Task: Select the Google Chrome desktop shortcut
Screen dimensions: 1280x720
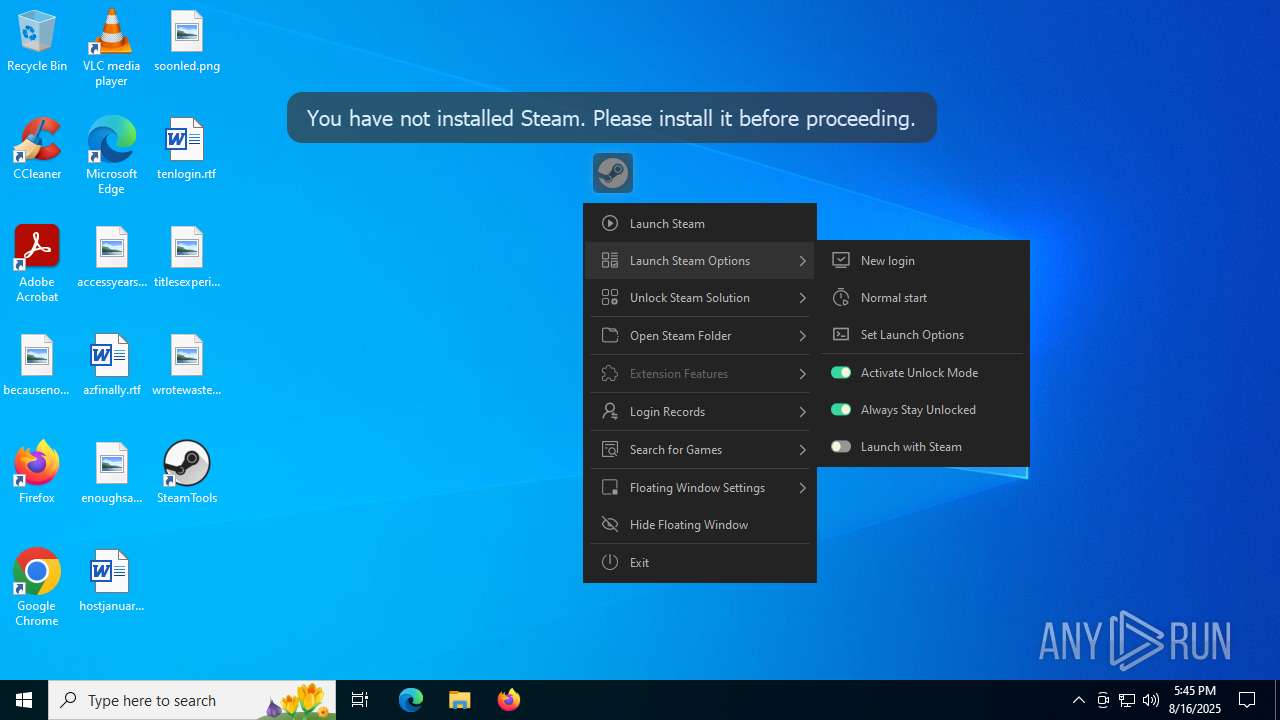Action: pyautogui.click(x=37, y=588)
